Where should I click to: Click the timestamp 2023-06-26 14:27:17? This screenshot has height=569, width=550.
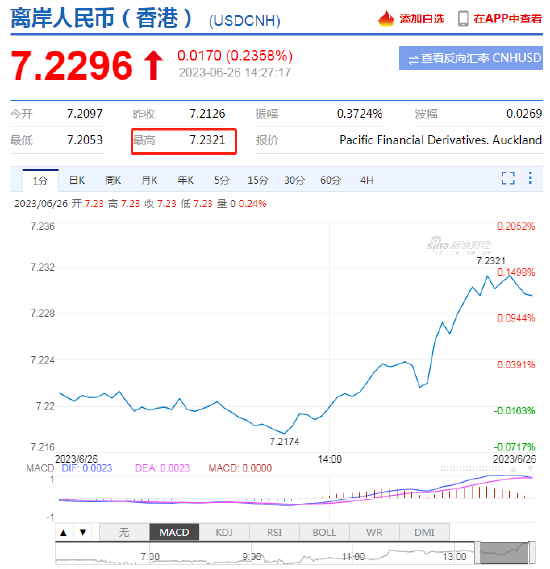pos(235,73)
